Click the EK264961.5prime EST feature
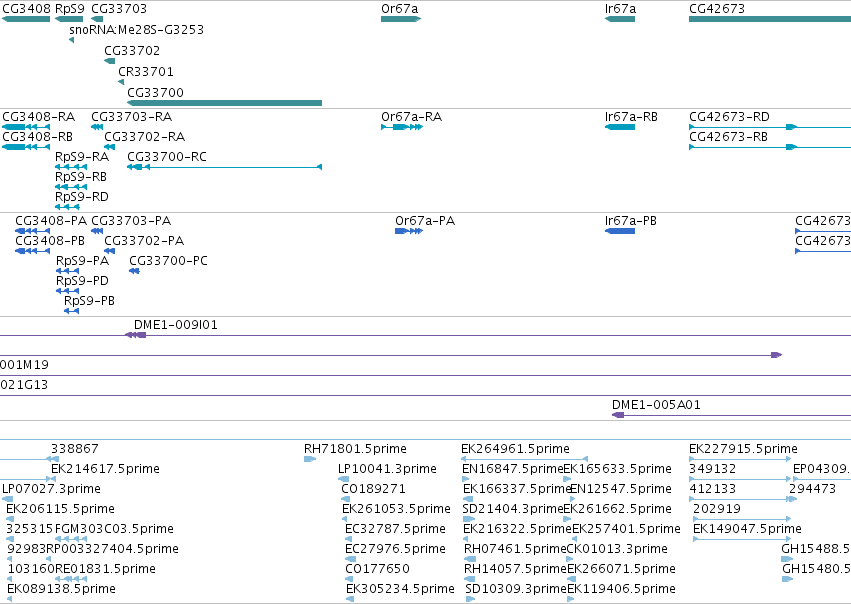 pyautogui.click(x=524, y=459)
